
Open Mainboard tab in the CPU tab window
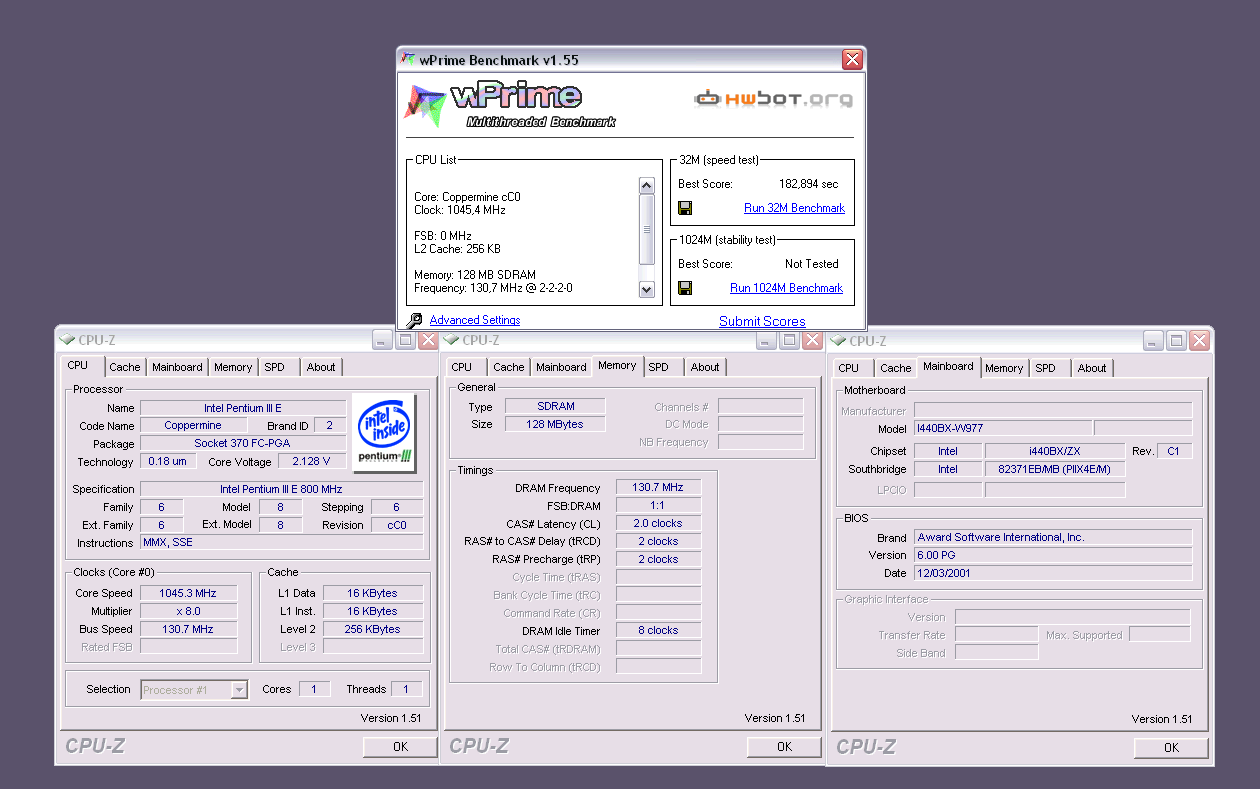pyautogui.click(x=177, y=367)
